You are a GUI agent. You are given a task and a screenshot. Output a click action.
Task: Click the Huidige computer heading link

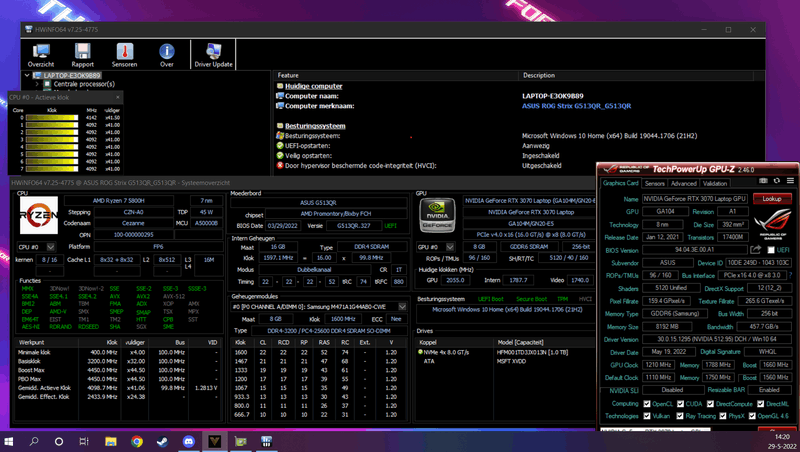click(313, 86)
